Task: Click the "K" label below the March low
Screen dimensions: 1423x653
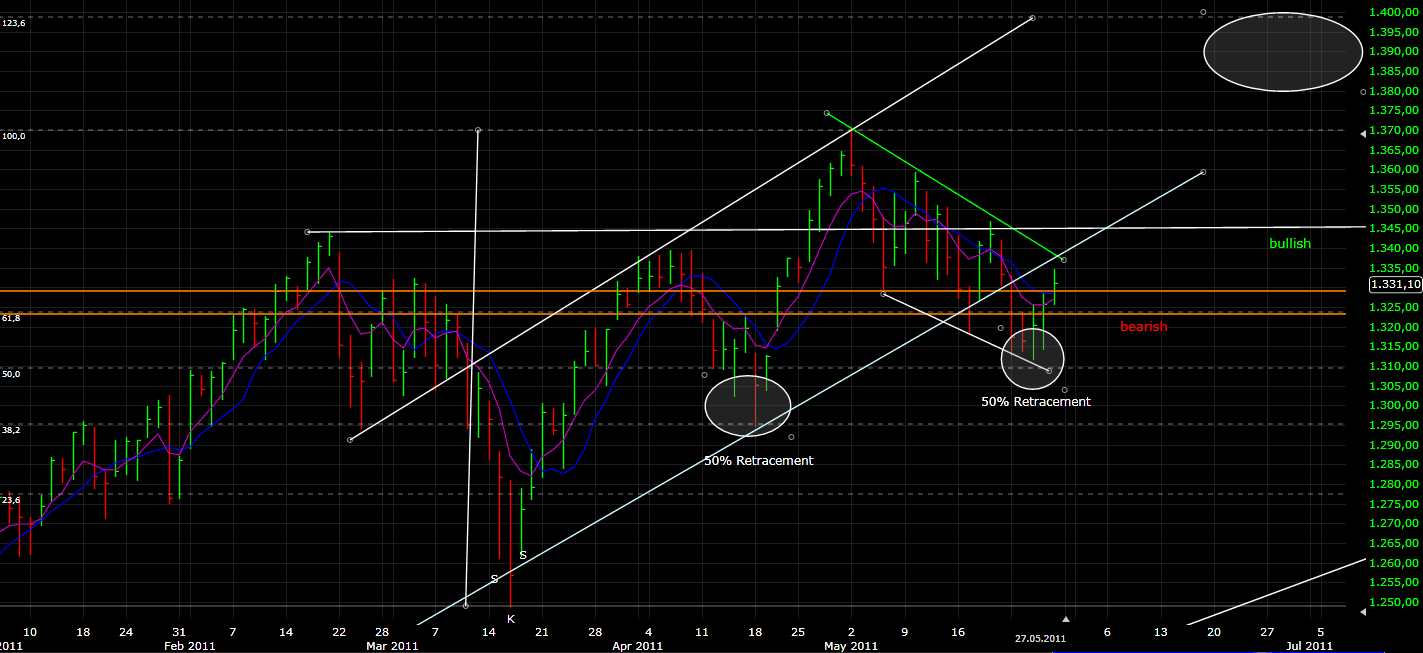Action: tap(510, 619)
